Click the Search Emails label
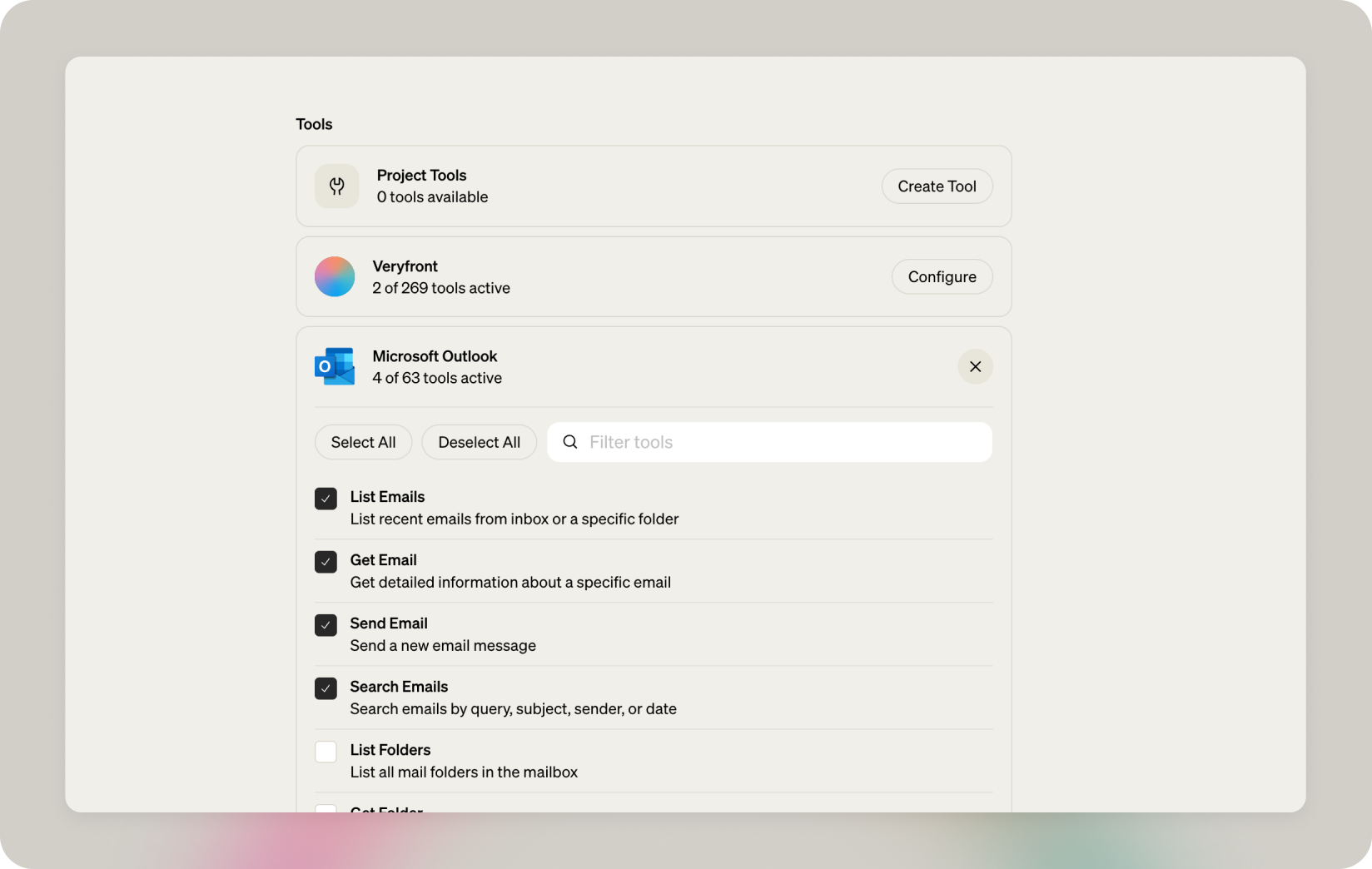This screenshot has height=869, width=1372. pos(399,687)
